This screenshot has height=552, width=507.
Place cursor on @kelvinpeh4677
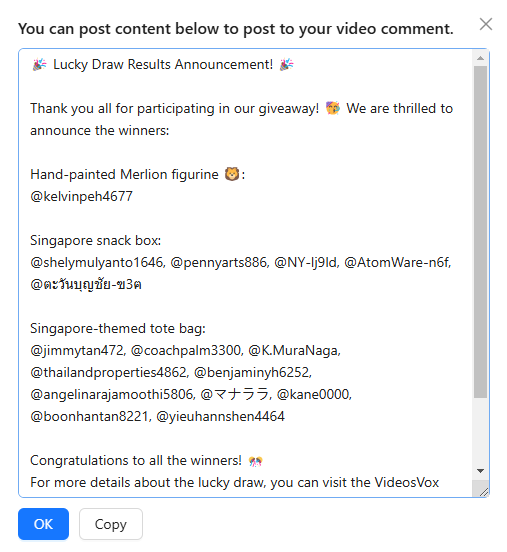[81, 196]
